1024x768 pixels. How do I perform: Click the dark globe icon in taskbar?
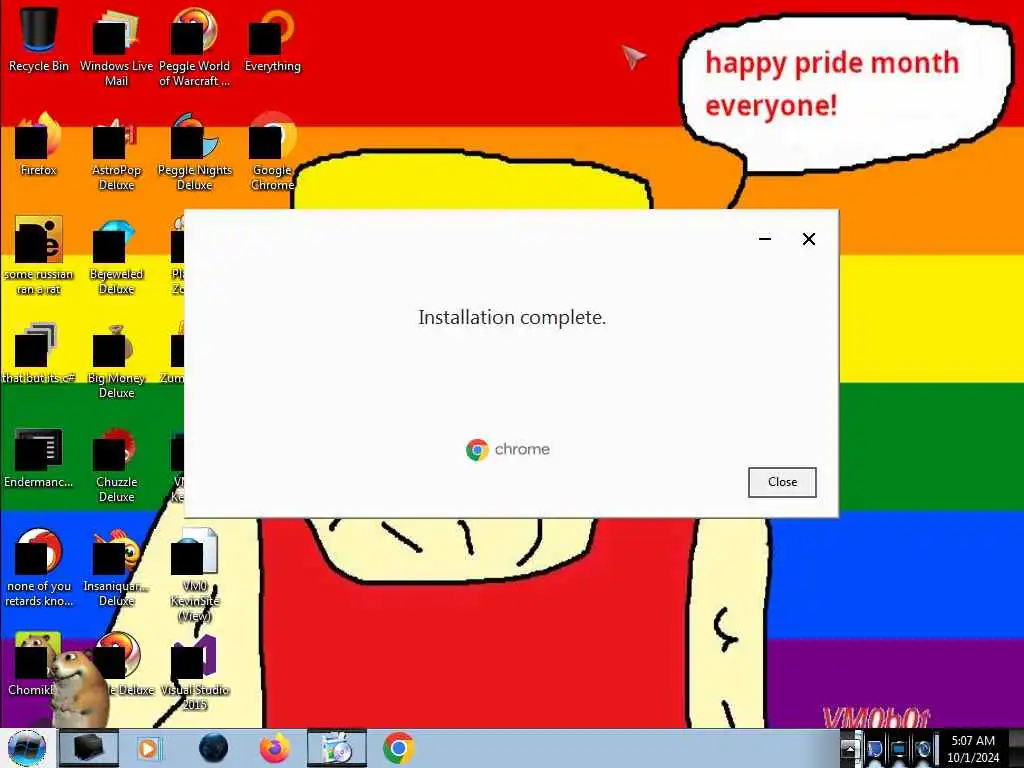(214, 748)
